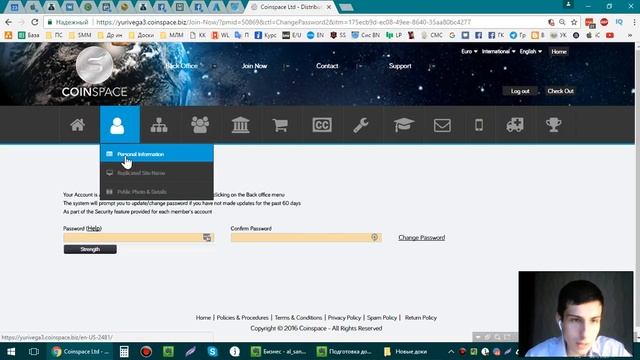Image resolution: width=640 pixels, height=360 pixels.
Task: Open browser zoom magnifier icon in address bar
Action: pos(562,22)
